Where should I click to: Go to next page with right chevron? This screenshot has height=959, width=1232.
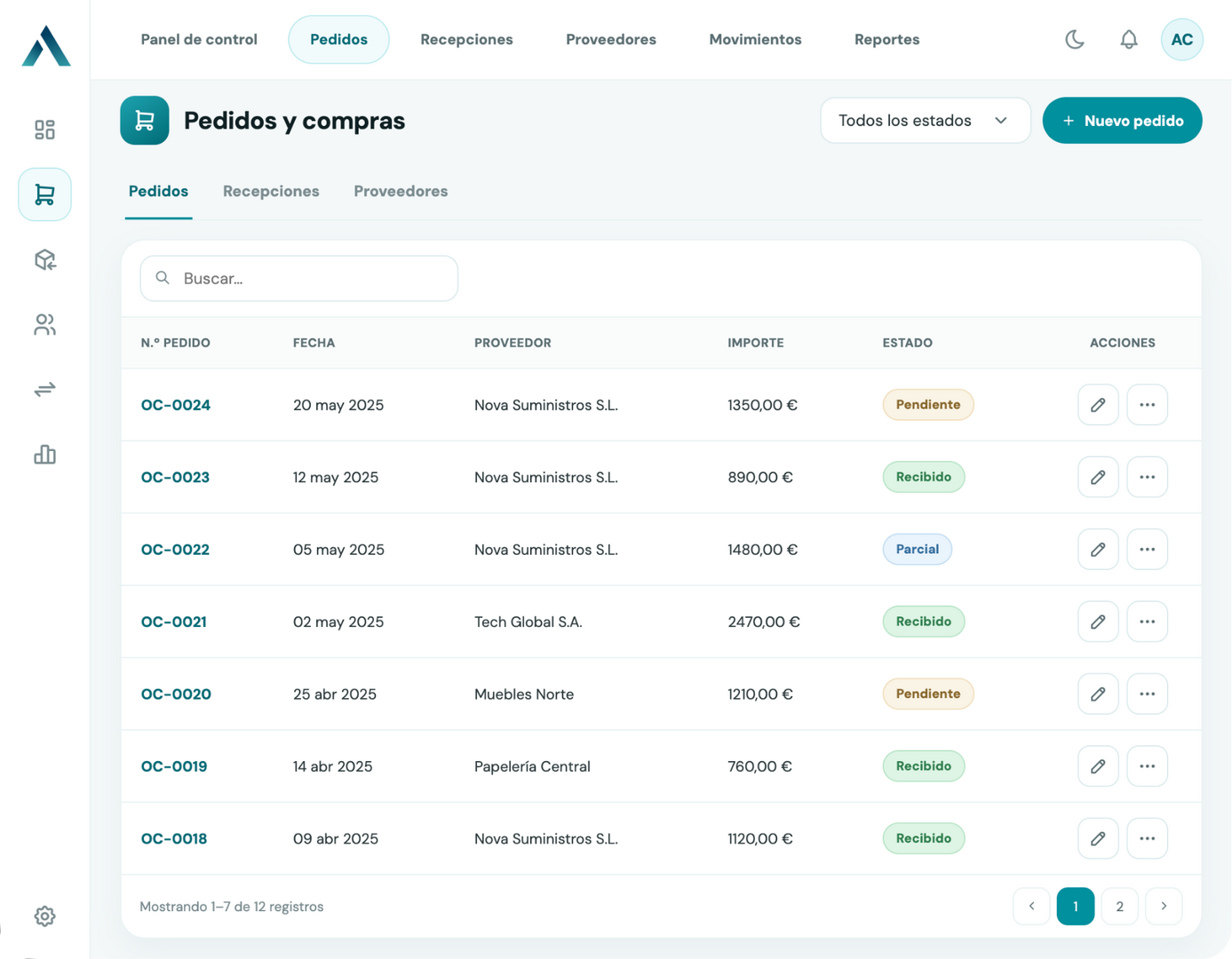click(1164, 907)
